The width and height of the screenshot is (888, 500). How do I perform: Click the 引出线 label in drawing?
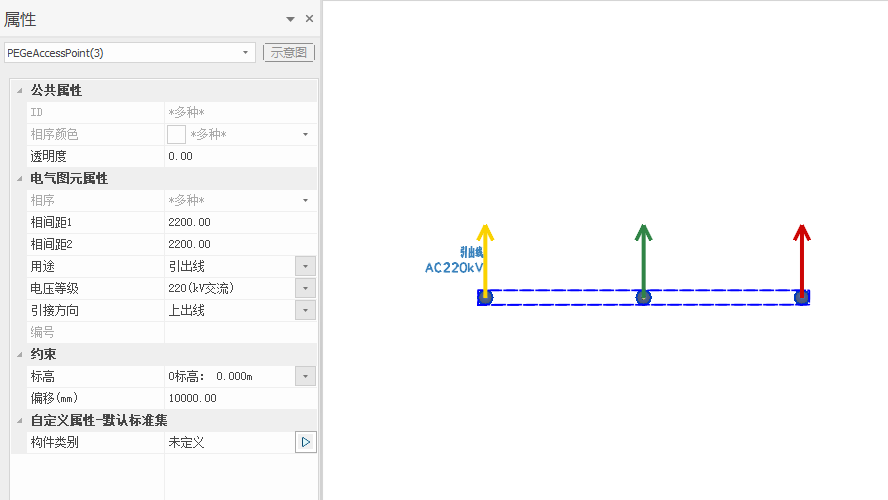click(x=471, y=253)
